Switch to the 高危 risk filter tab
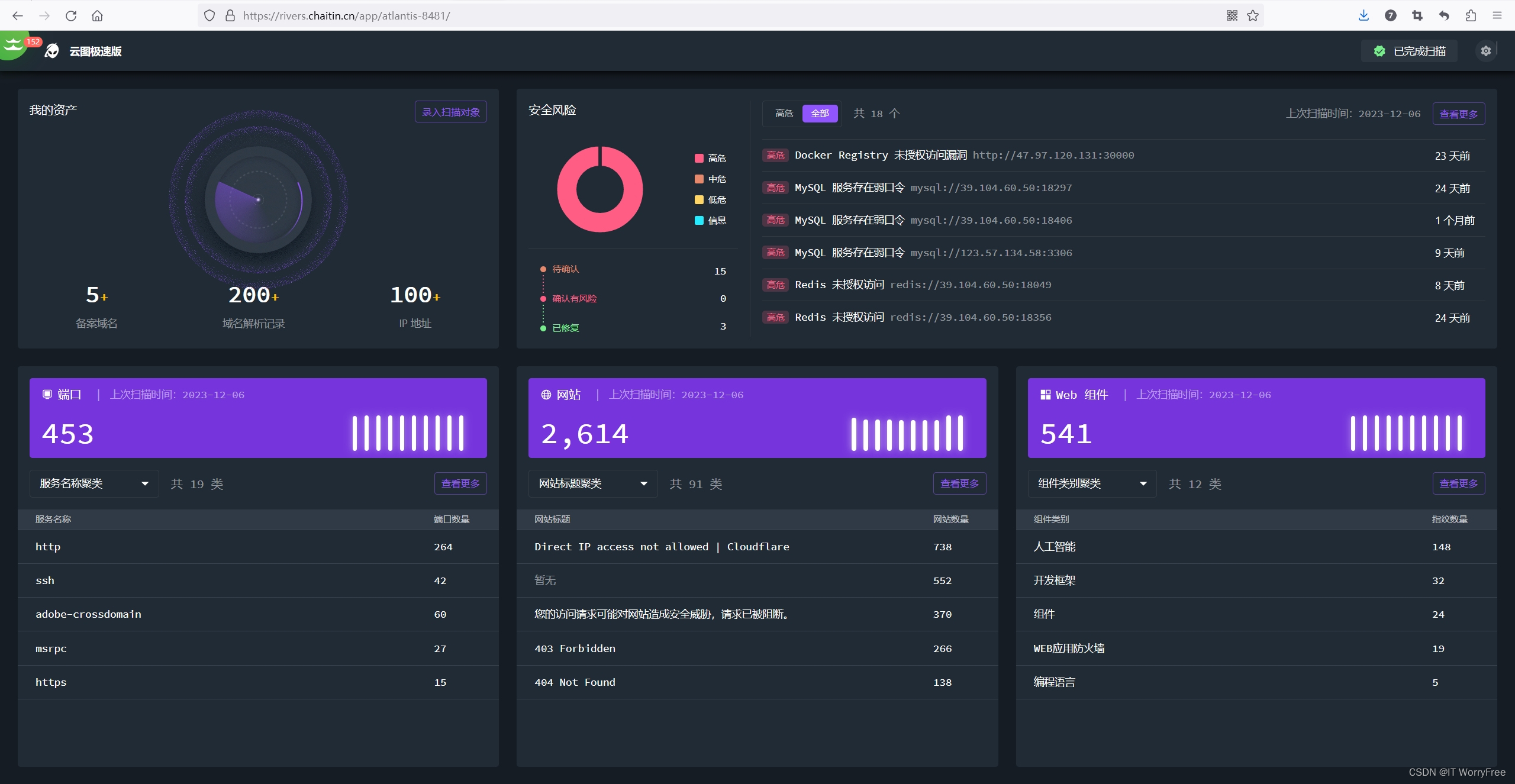Image resolution: width=1515 pixels, height=784 pixels. [784, 114]
